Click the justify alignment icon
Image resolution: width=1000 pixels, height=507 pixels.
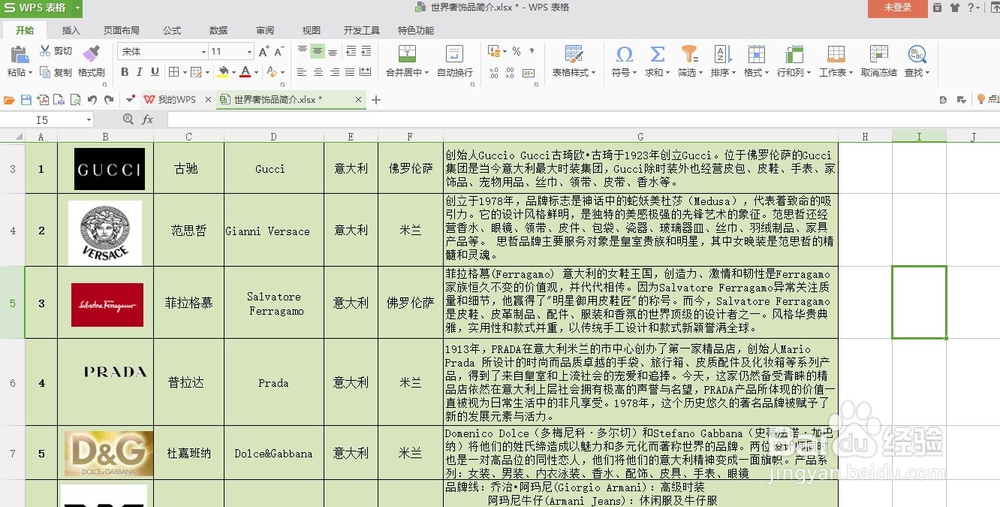click(x=349, y=72)
